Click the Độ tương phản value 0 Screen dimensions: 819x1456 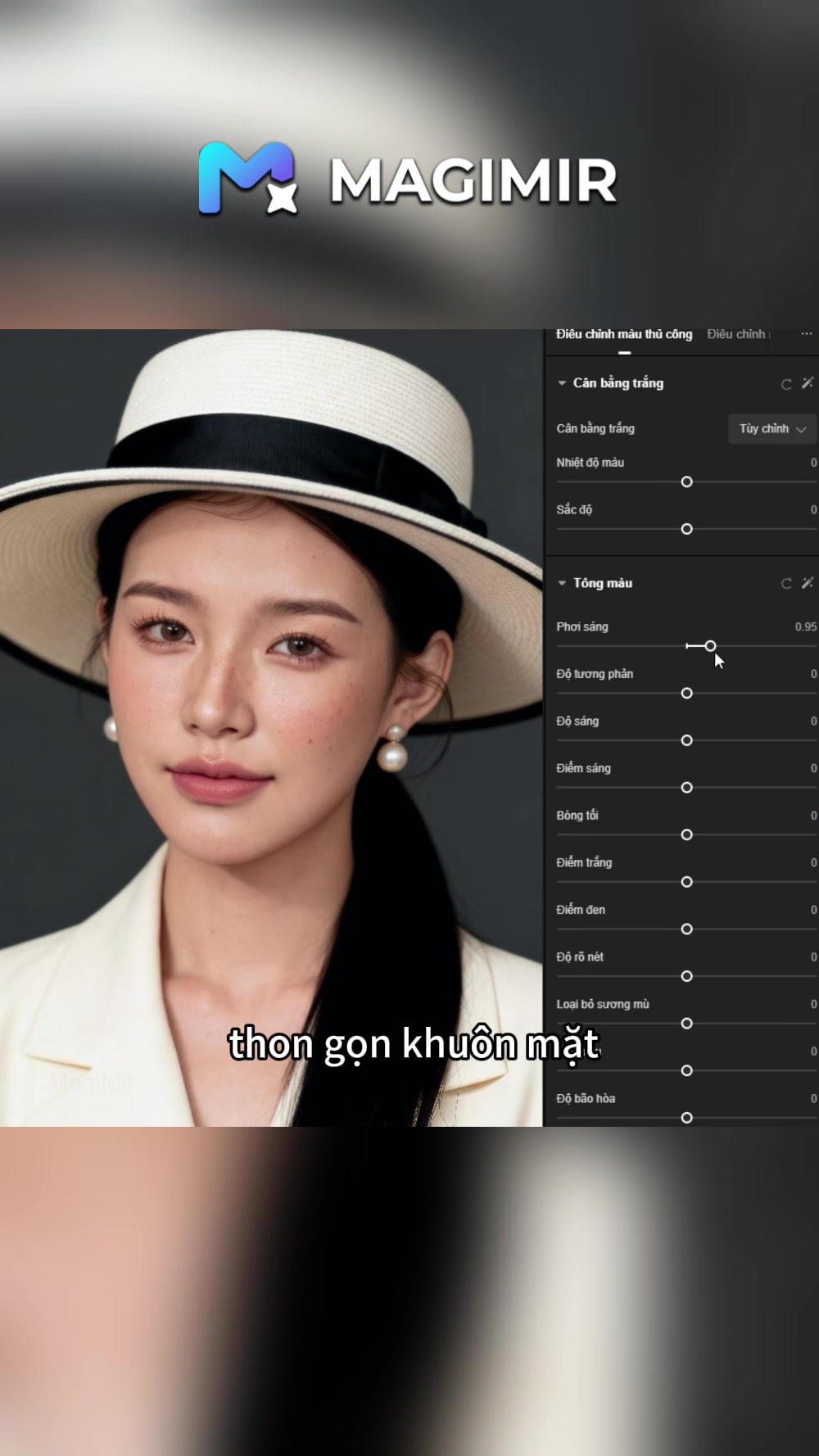pyautogui.click(x=814, y=674)
